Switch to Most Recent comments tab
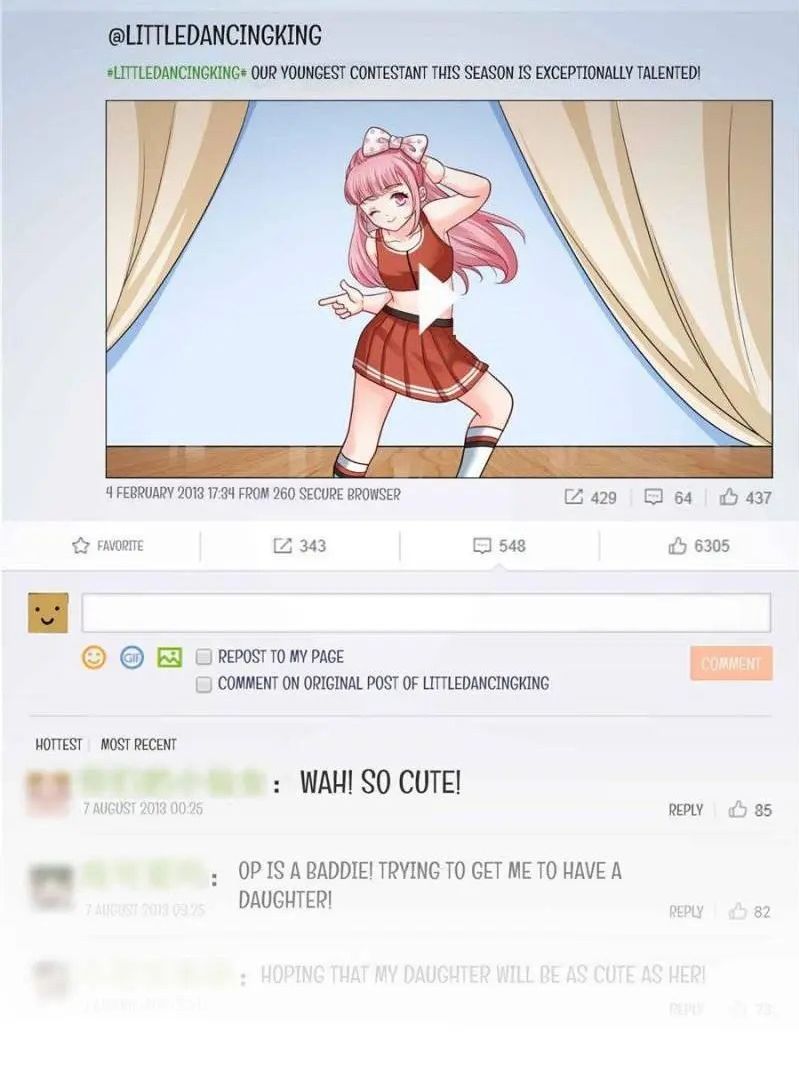799x1071 pixels. click(x=139, y=744)
